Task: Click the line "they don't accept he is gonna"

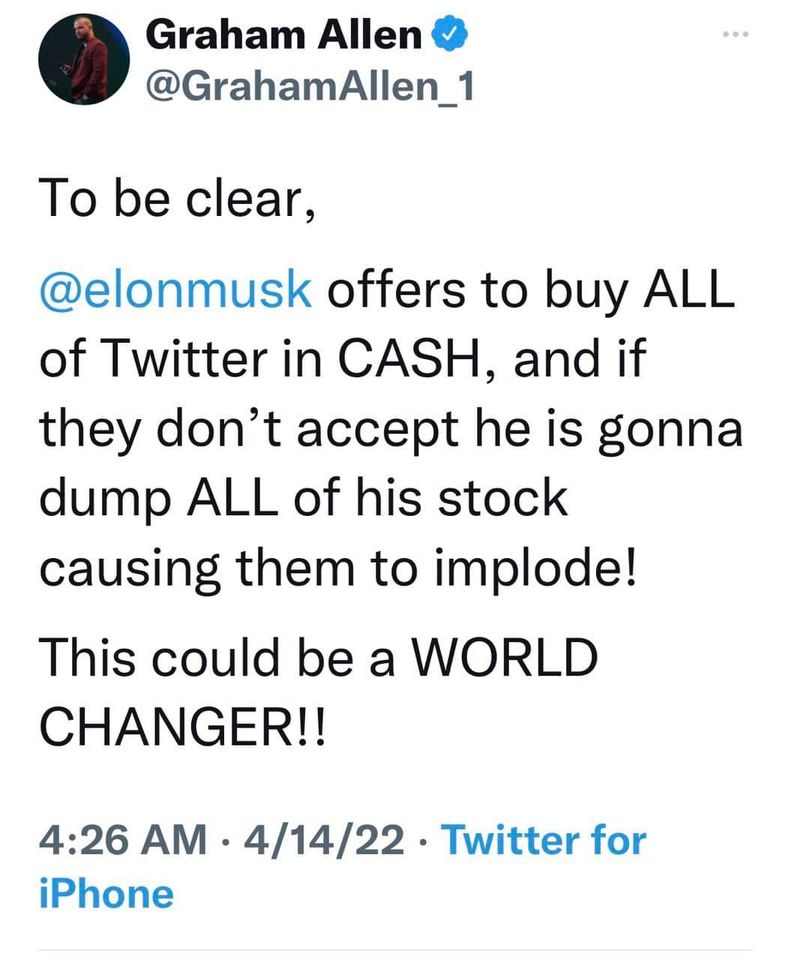Action: pos(391,430)
